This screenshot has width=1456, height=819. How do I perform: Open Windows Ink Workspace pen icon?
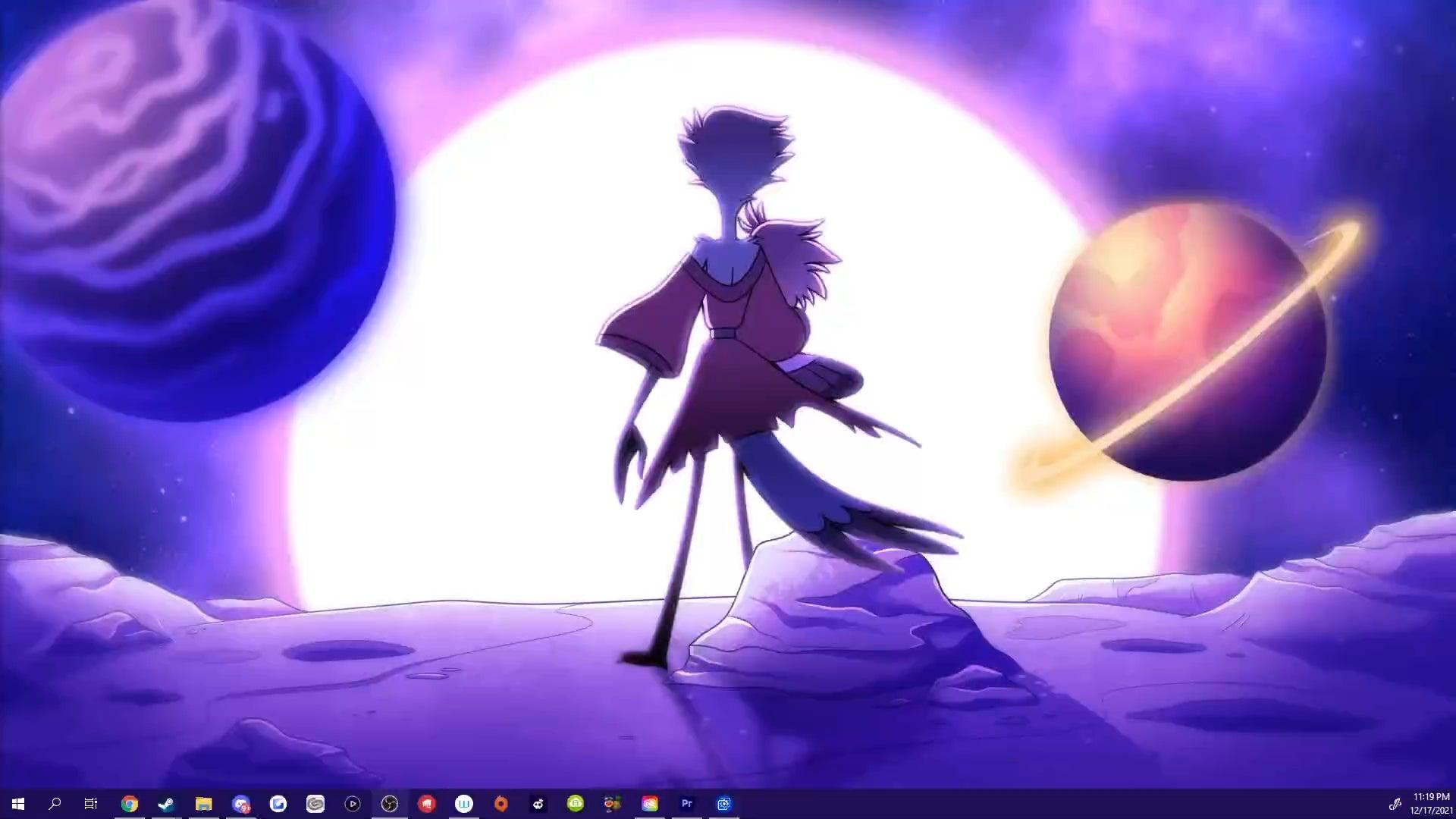(1394, 804)
